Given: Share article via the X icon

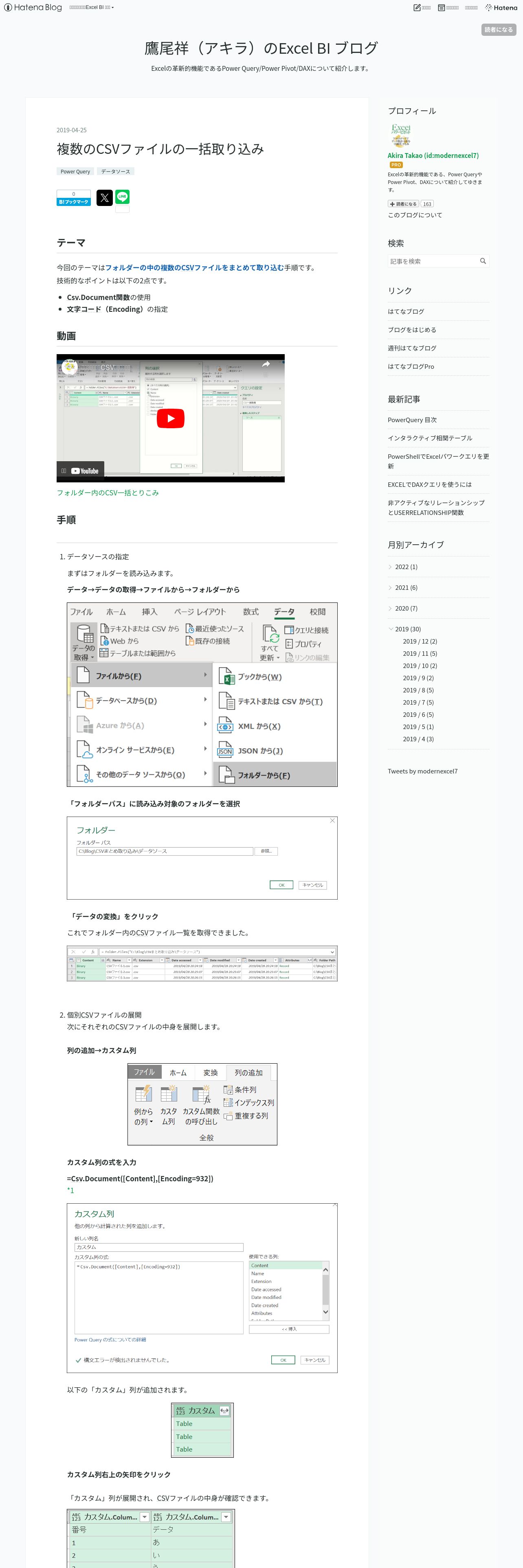Looking at the screenshot, I should pos(105,197).
